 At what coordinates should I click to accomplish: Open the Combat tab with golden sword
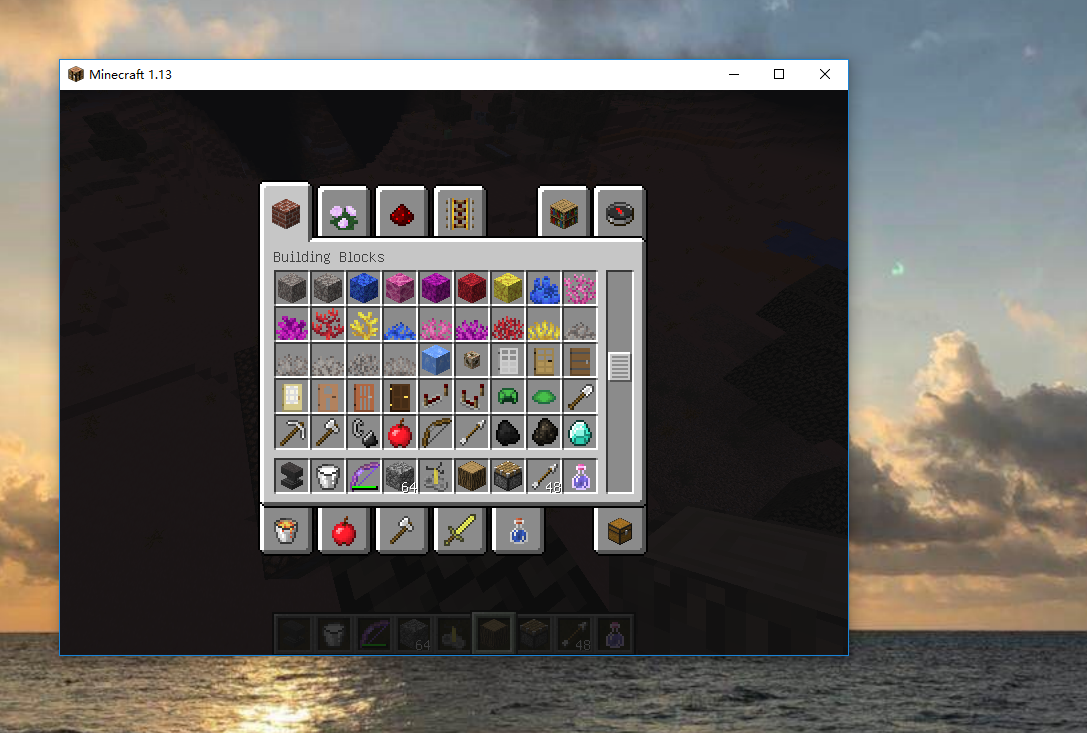pyautogui.click(x=460, y=529)
